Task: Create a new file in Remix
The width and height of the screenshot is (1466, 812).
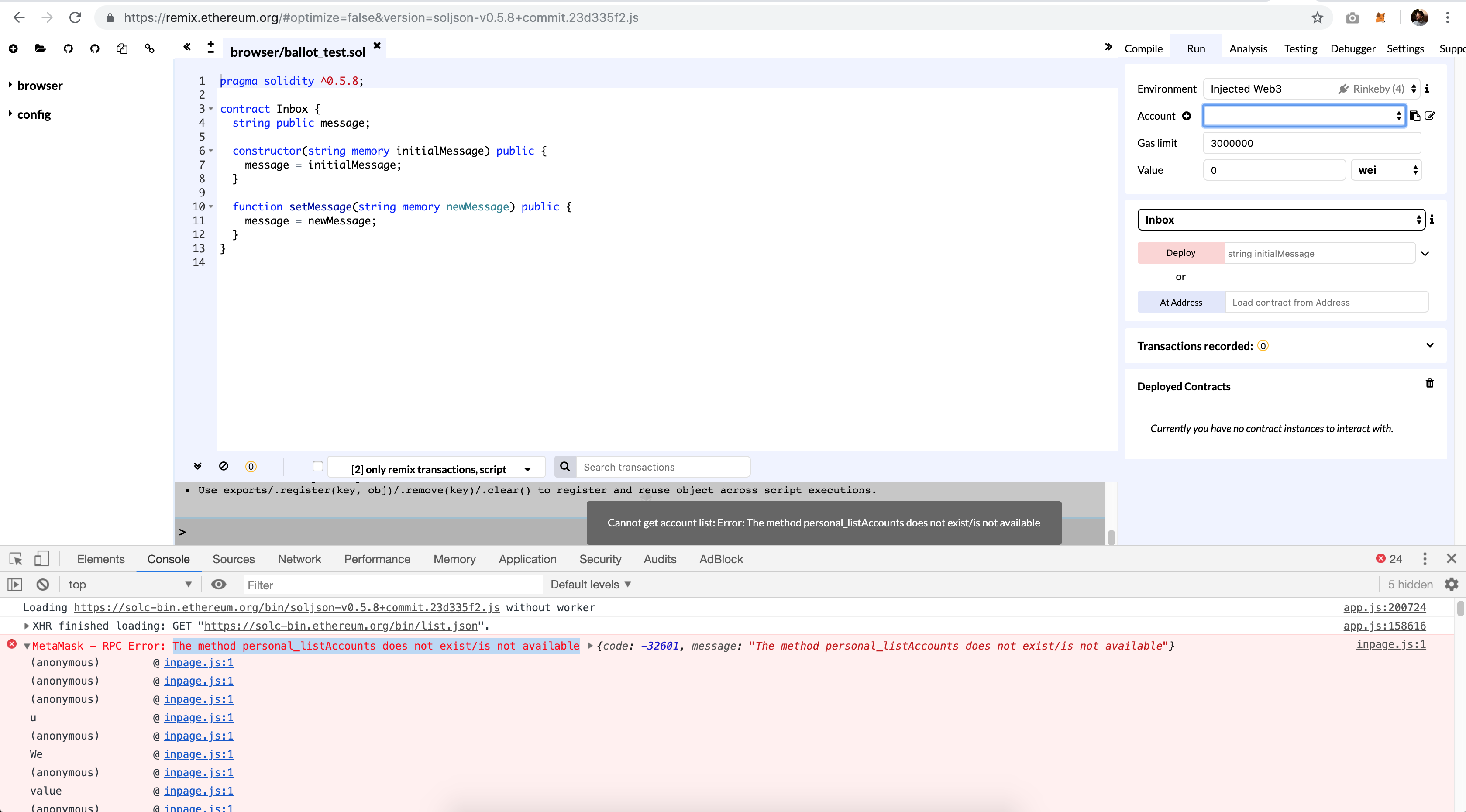Action: pos(13,48)
